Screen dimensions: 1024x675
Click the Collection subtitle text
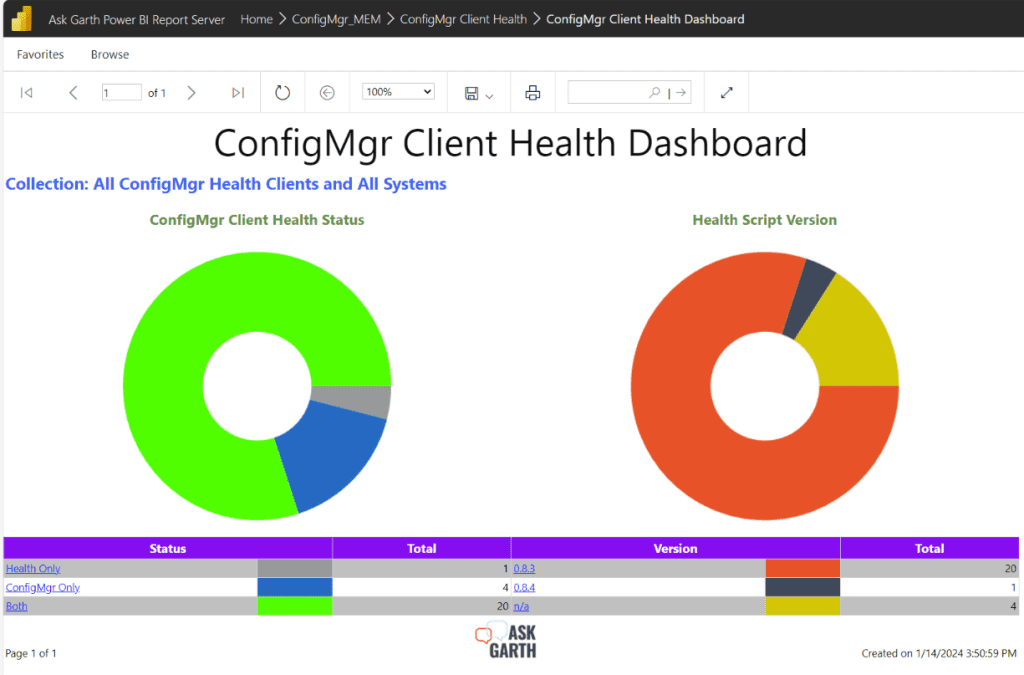point(226,184)
